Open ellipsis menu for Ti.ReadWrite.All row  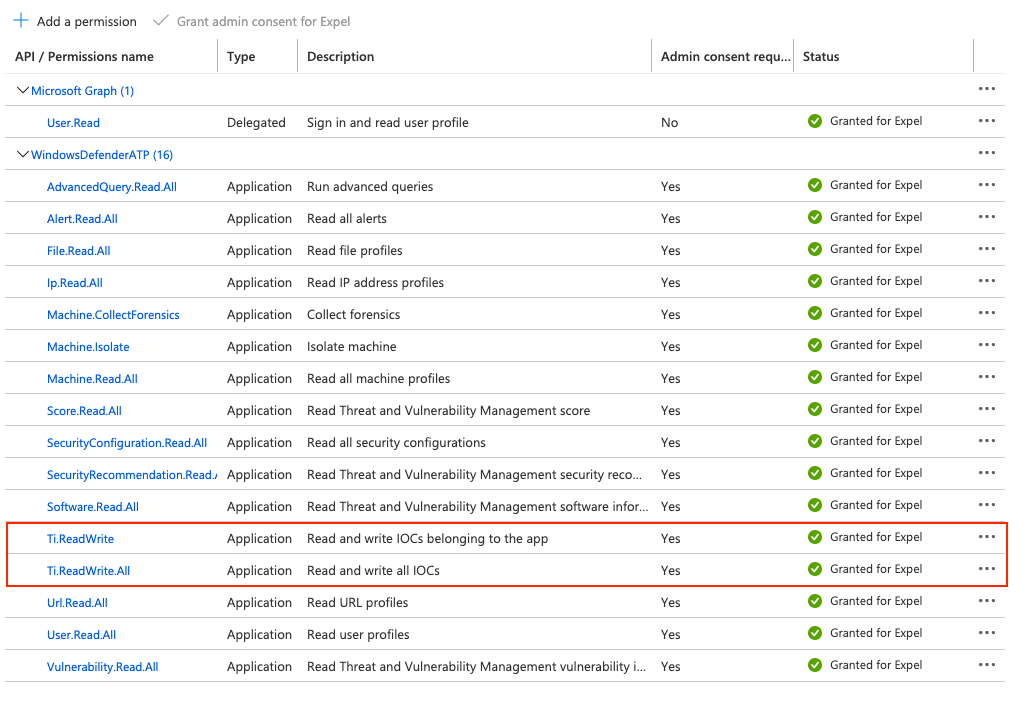click(x=986, y=569)
